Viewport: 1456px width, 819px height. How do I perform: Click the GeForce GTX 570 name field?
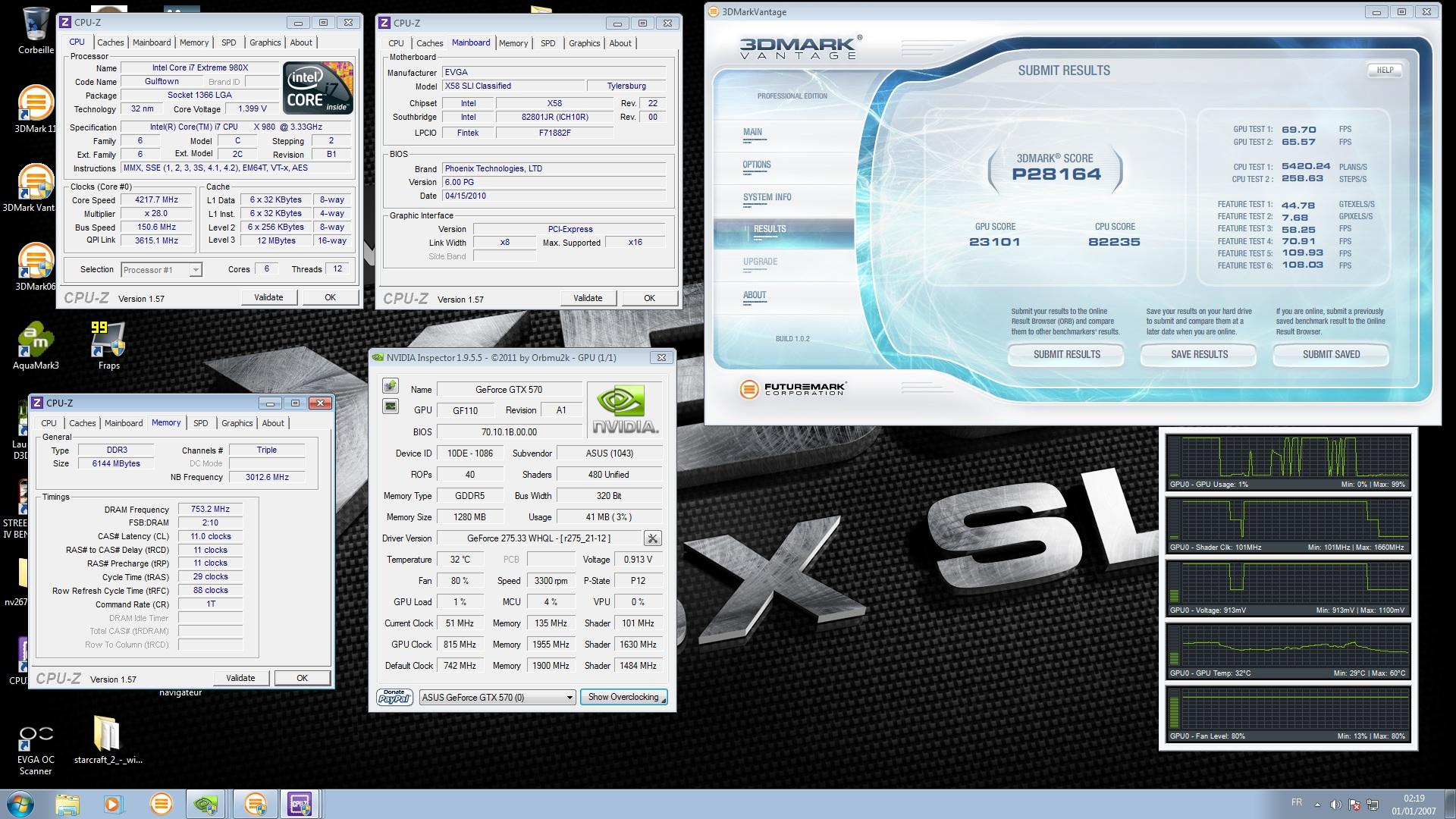pyautogui.click(x=509, y=390)
